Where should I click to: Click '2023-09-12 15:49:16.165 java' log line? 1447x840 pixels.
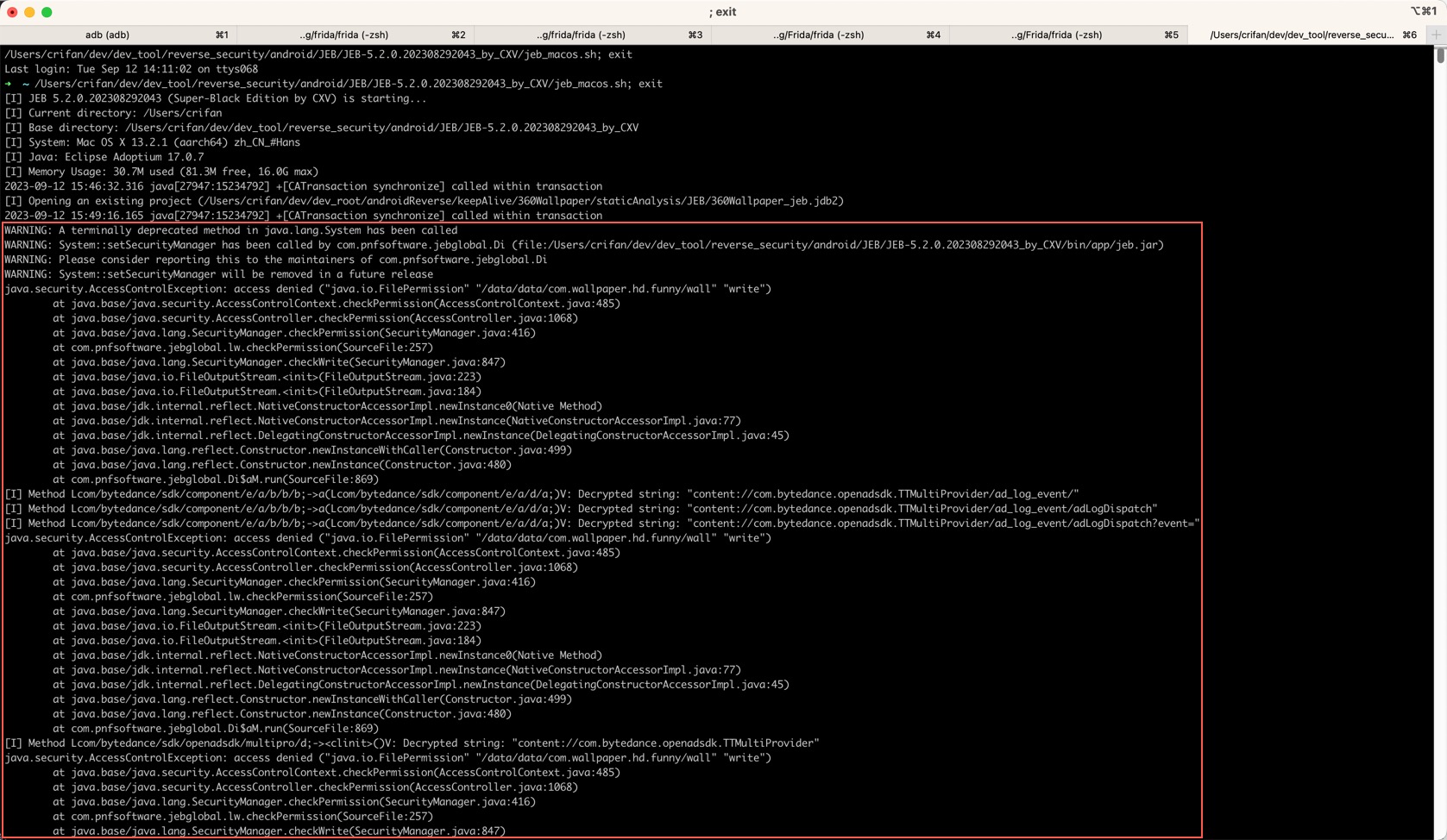pyautogui.click(x=304, y=216)
